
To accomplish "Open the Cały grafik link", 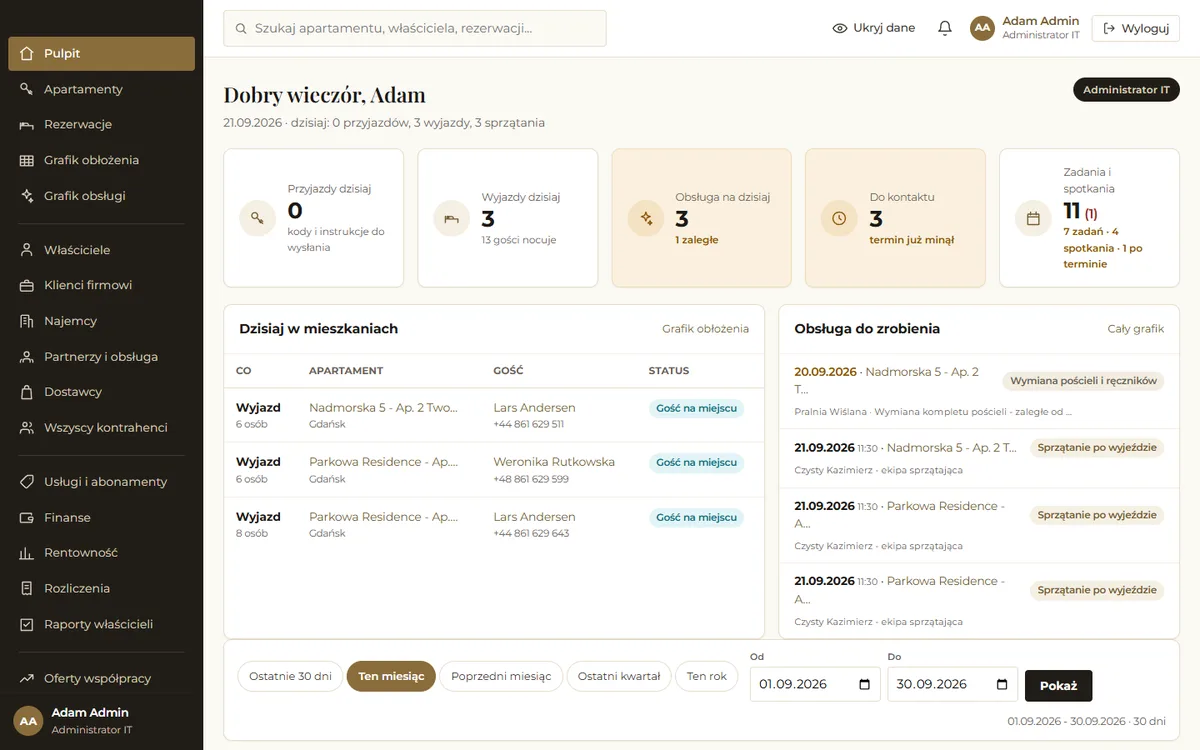I will [1135, 329].
